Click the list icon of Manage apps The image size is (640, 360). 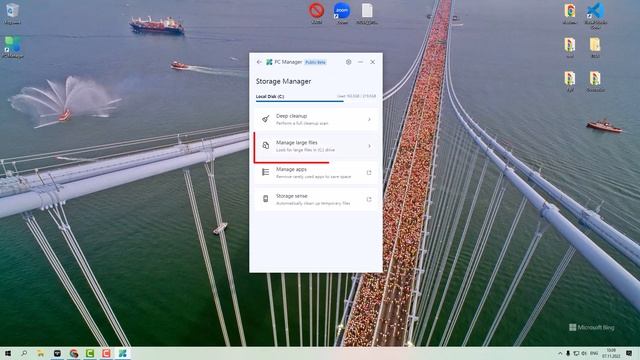pyautogui.click(x=266, y=172)
